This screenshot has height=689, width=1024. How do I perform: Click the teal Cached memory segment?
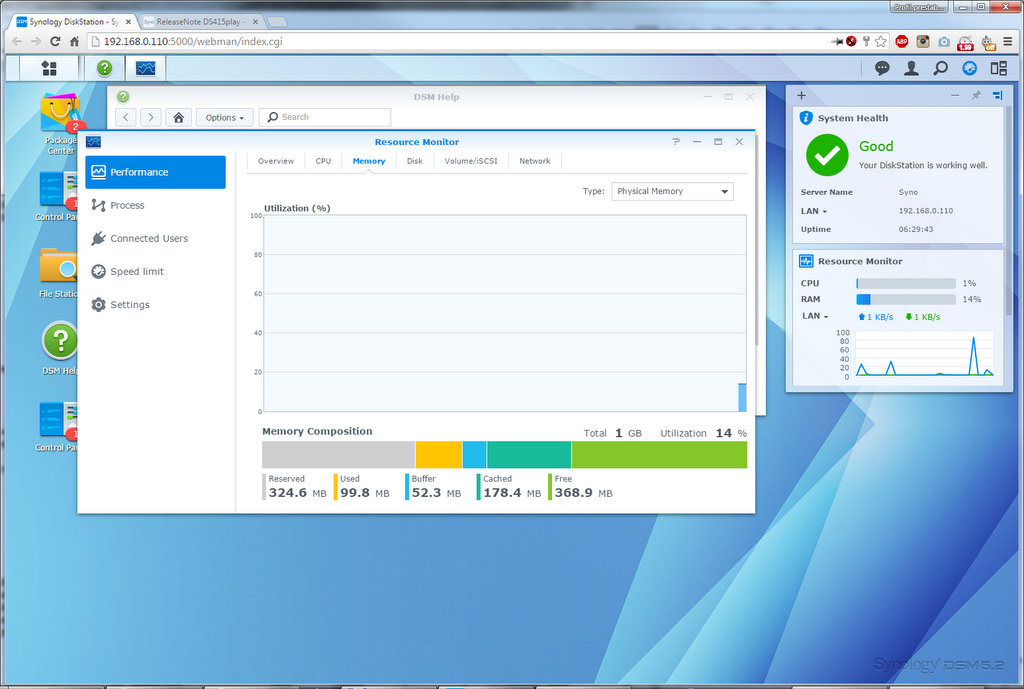pyautogui.click(x=529, y=455)
